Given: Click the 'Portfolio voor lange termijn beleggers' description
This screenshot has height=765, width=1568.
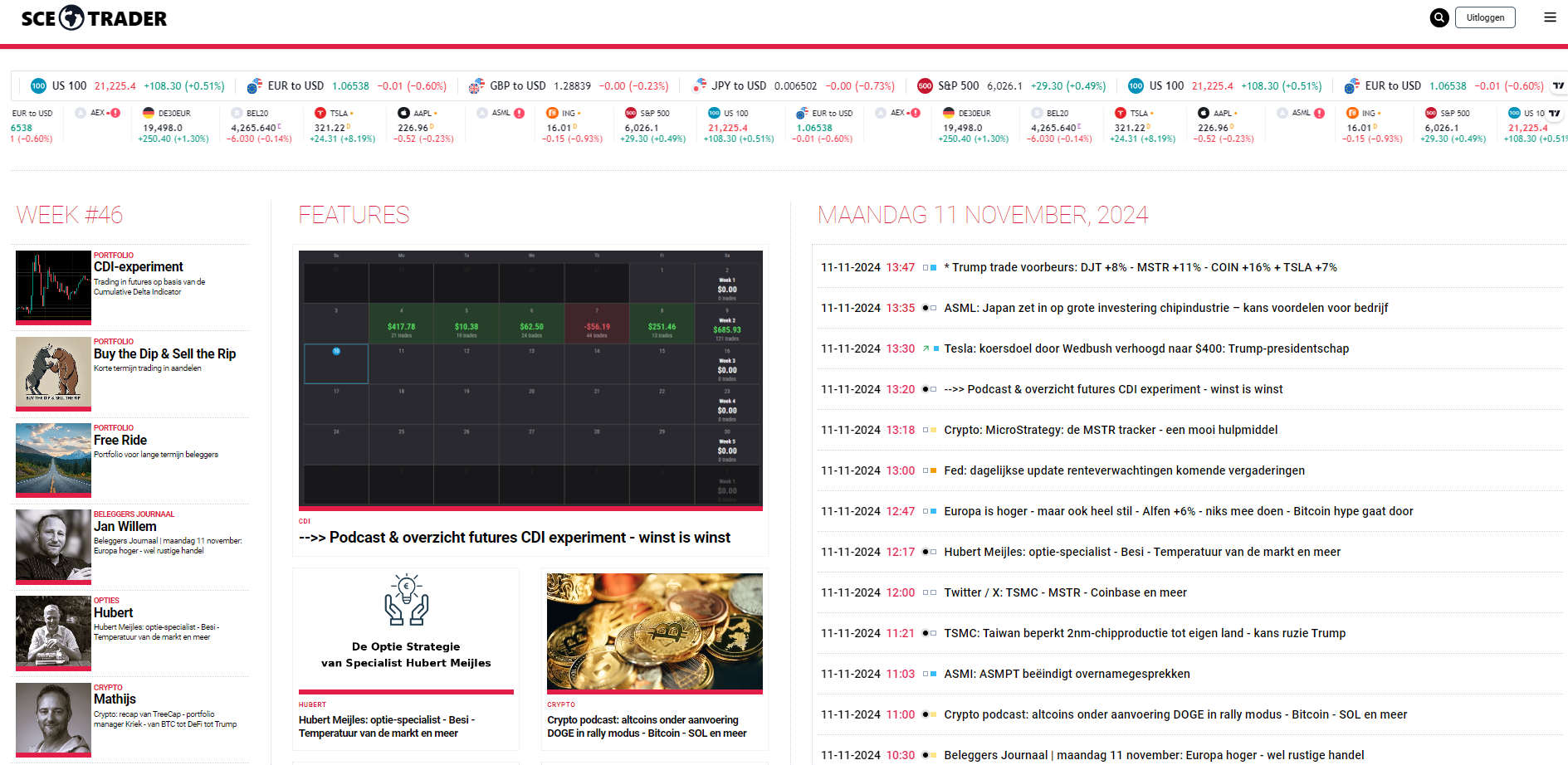Looking at the screenshot, I should pyautogui.click(x=156, y=455).
